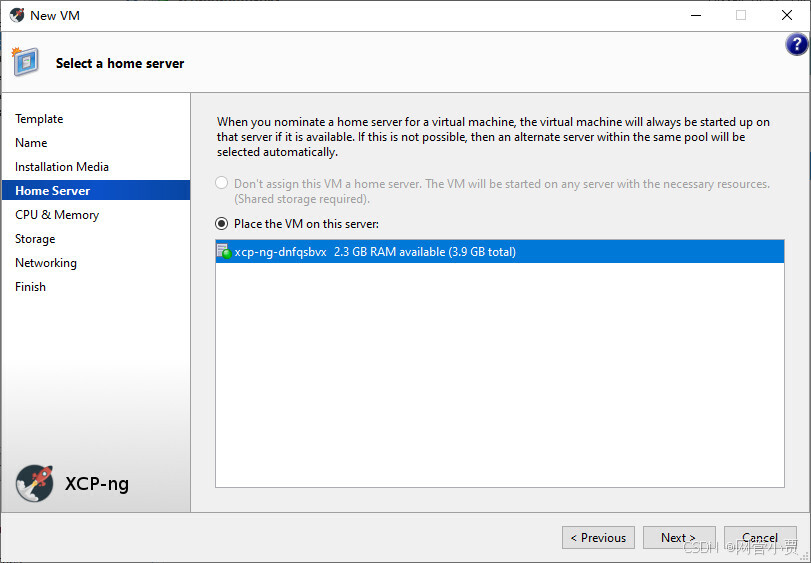The image size is (811, 563).
Task: Click the New VM wizard header icon
Action: [x=25, y=61]
